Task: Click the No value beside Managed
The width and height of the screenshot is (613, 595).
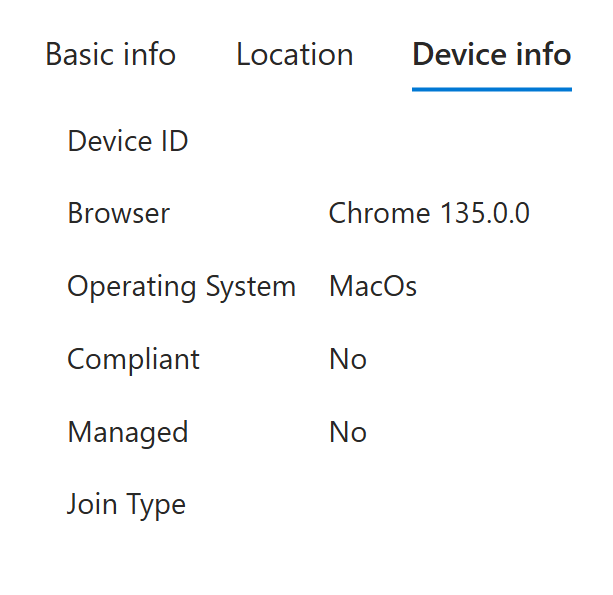Action: (x=347, y=432)
